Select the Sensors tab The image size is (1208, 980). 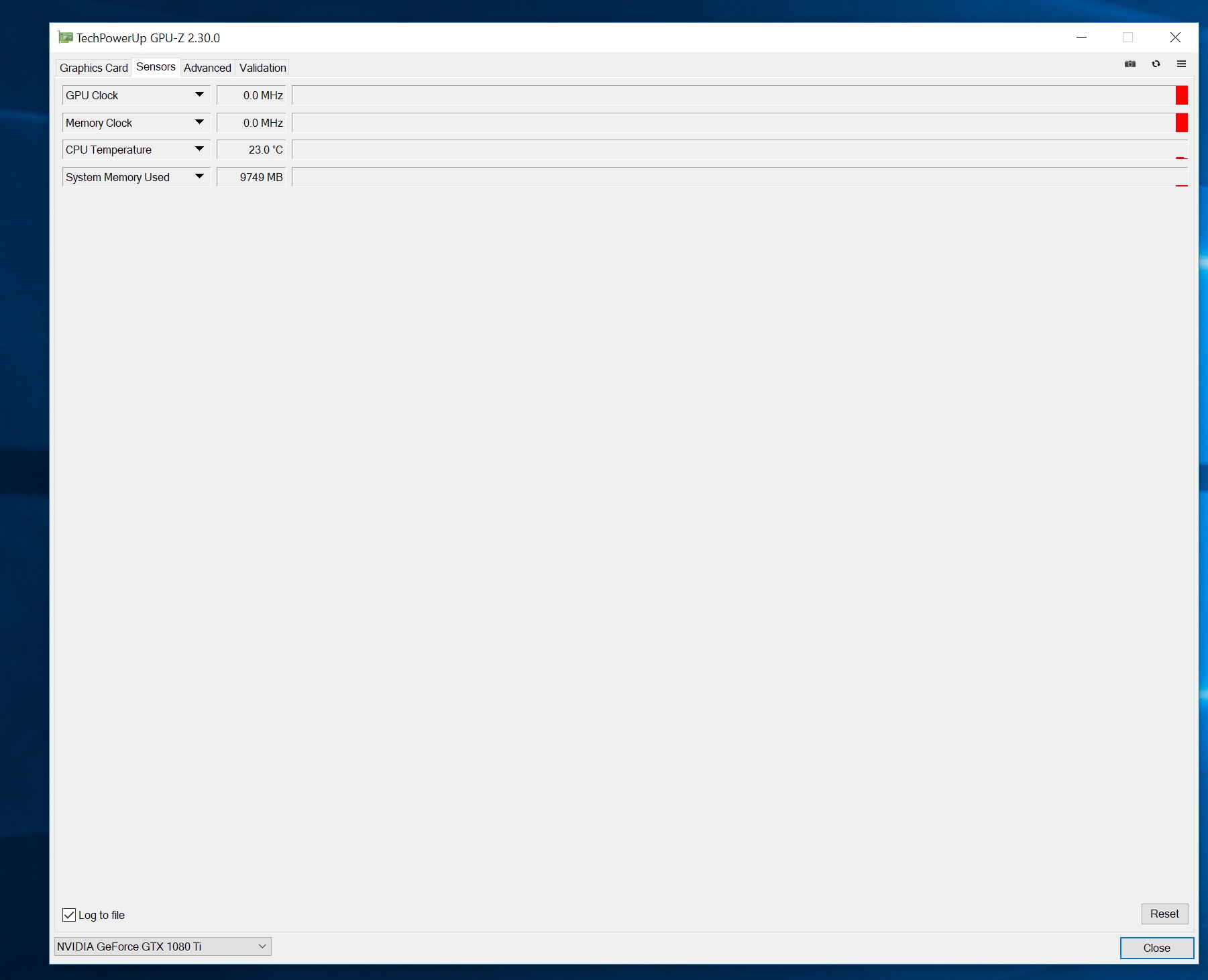point(156,67)
